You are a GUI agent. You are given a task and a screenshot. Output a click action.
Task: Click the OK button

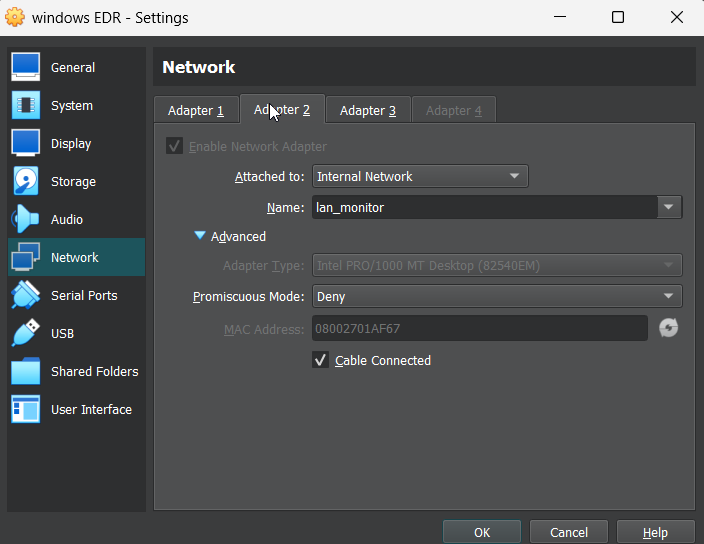(x=482, y=532)
